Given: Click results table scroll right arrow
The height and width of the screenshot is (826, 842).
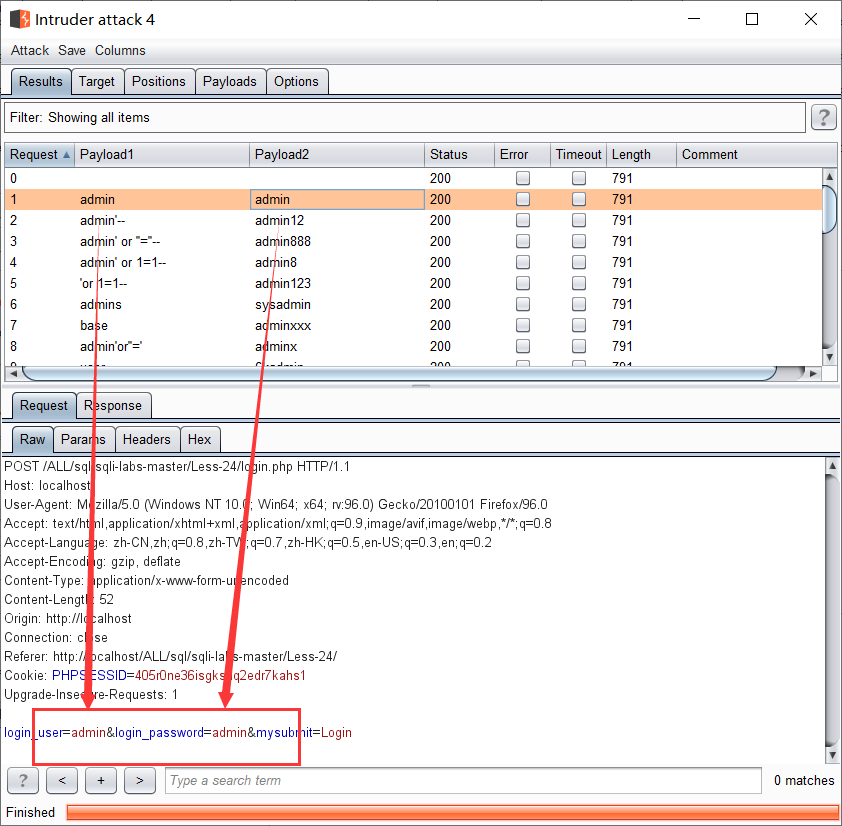Looking at the screenshot, I should click(x=814, y=373).
